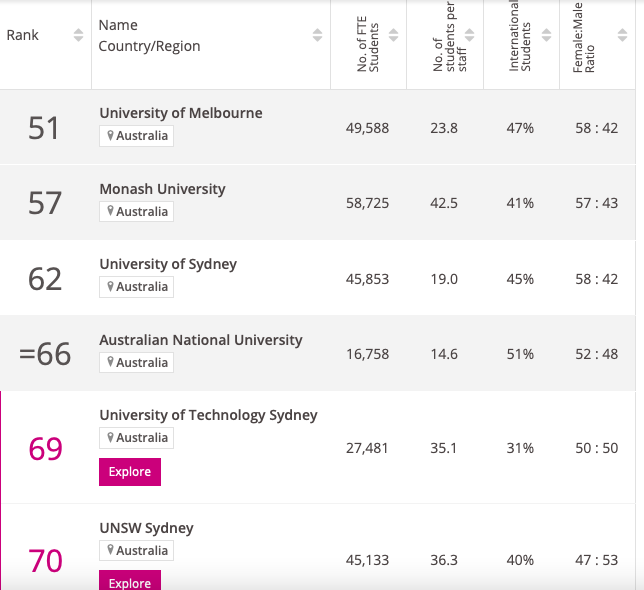
Task: Select international students value 41%
Action: click(x=520, y=203)
